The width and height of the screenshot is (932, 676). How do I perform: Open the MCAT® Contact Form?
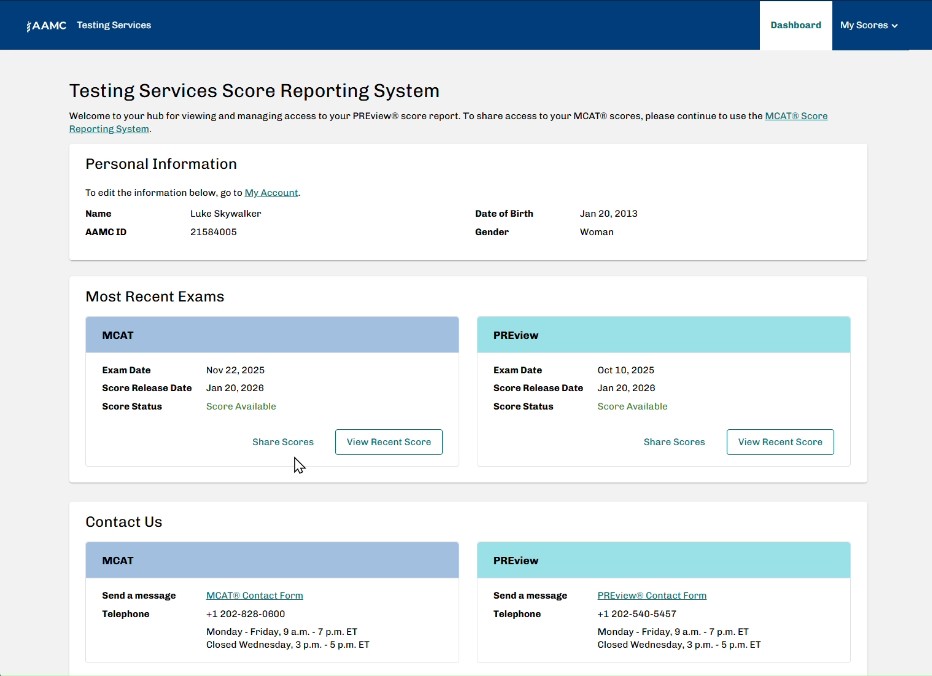tap(254, 594)
